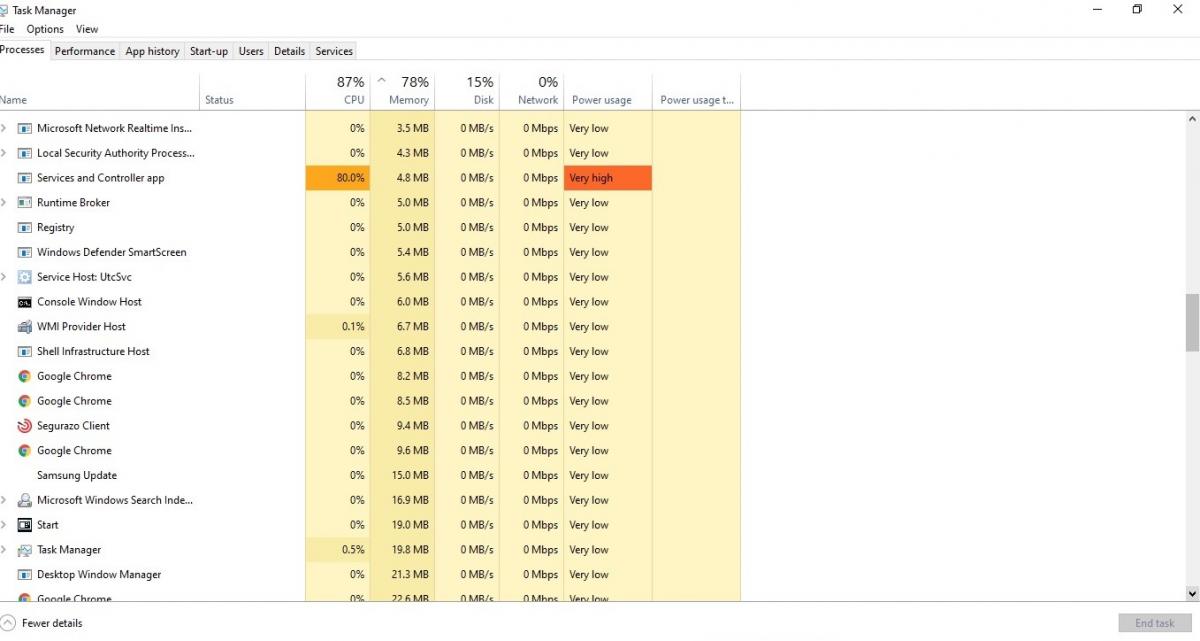Sort by the CPU column header
This screenshot has height=641, width=1200.
pyautogui.click(x=338, y=92)
